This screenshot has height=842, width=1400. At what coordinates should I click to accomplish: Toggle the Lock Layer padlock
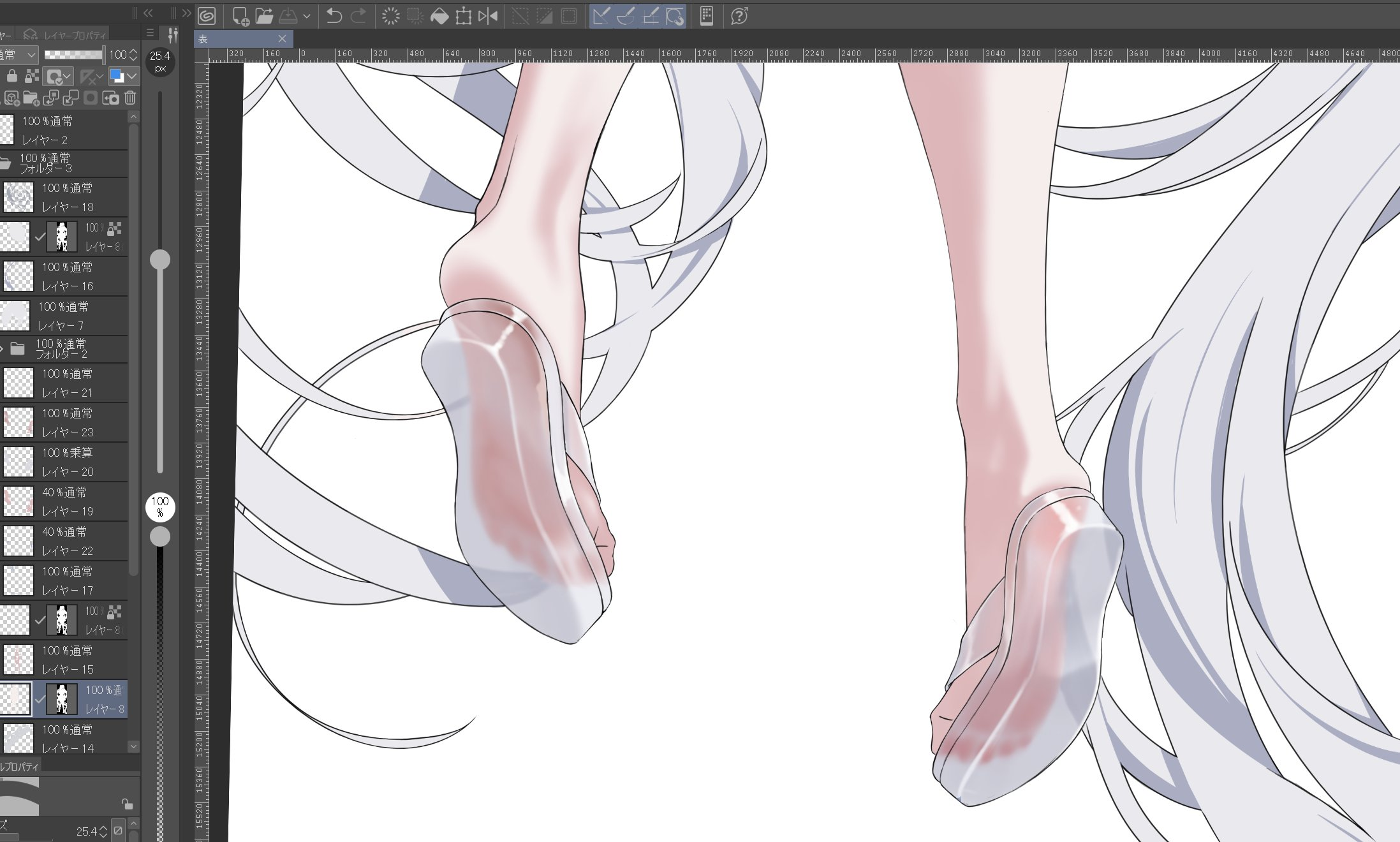tap(11, 77)
